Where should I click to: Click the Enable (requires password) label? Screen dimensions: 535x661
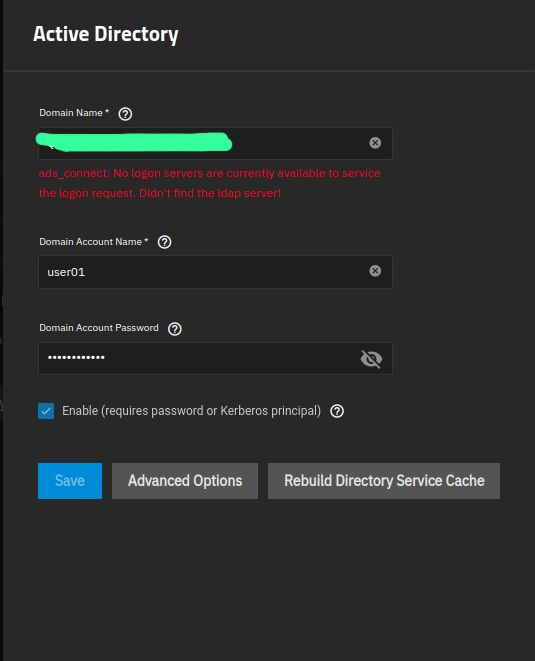tap(191, 411)
